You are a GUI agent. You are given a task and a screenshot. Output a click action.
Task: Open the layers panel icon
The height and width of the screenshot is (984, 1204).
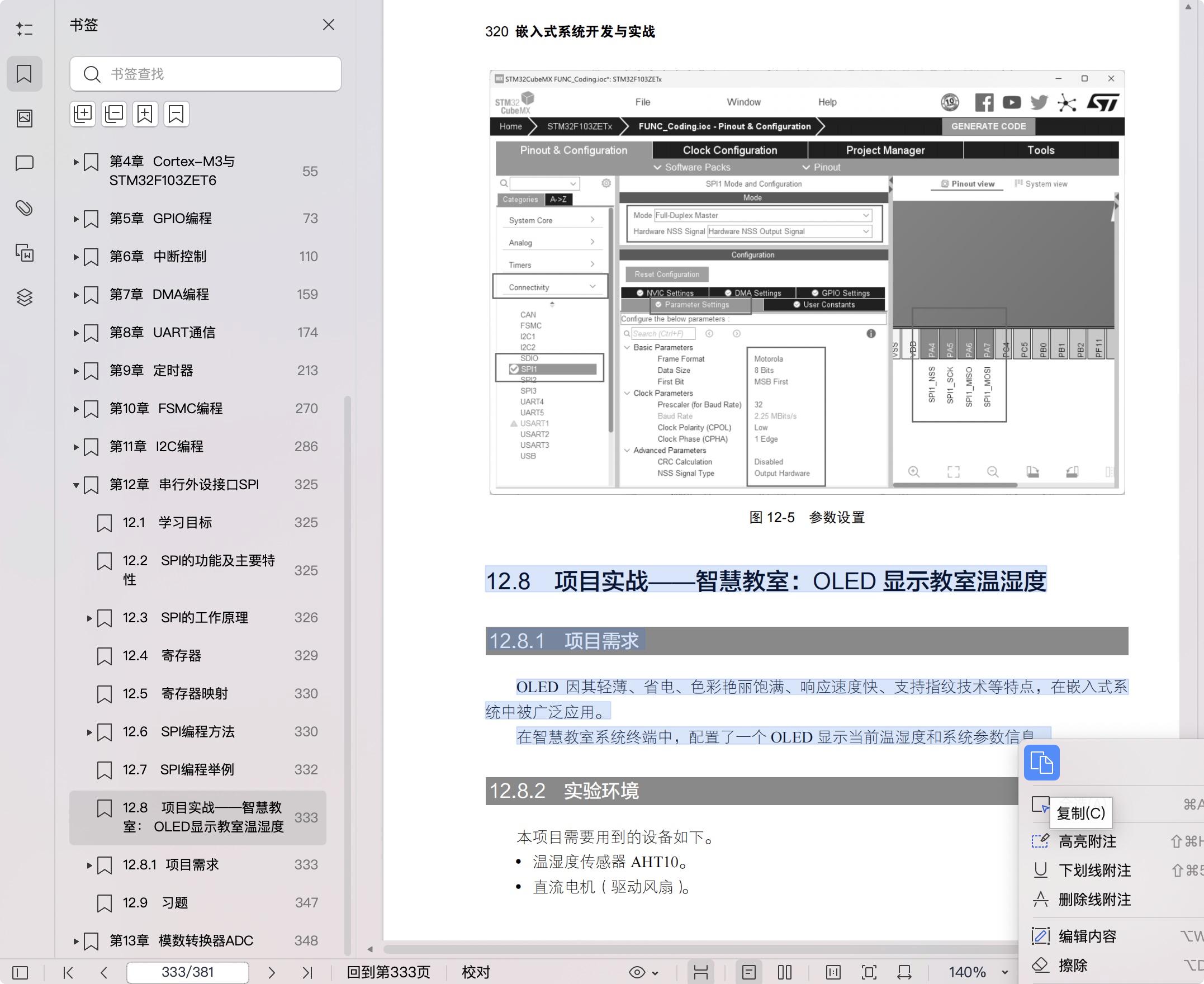pyautogui.click(x=25, y=297)
